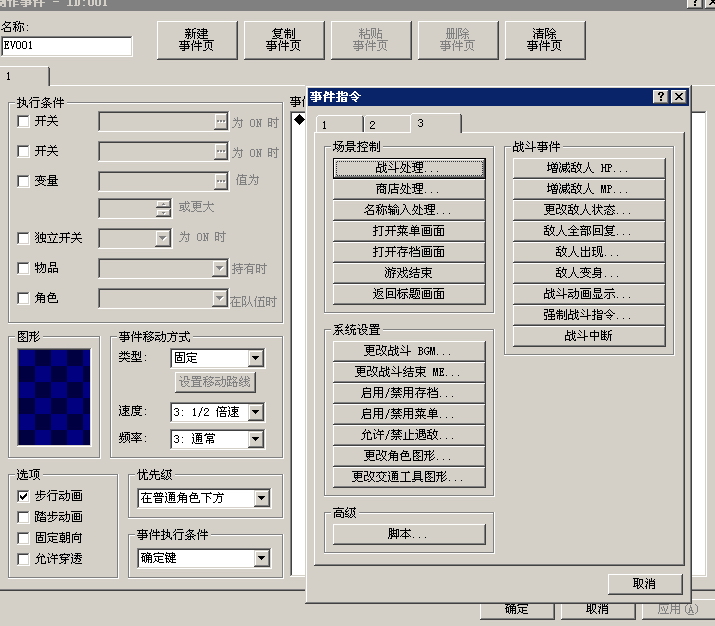Viewport: 715px width, 626px height.
Task: Click 打开菜单画面 button
Action: pyautogui.click(x=409, y=231)
